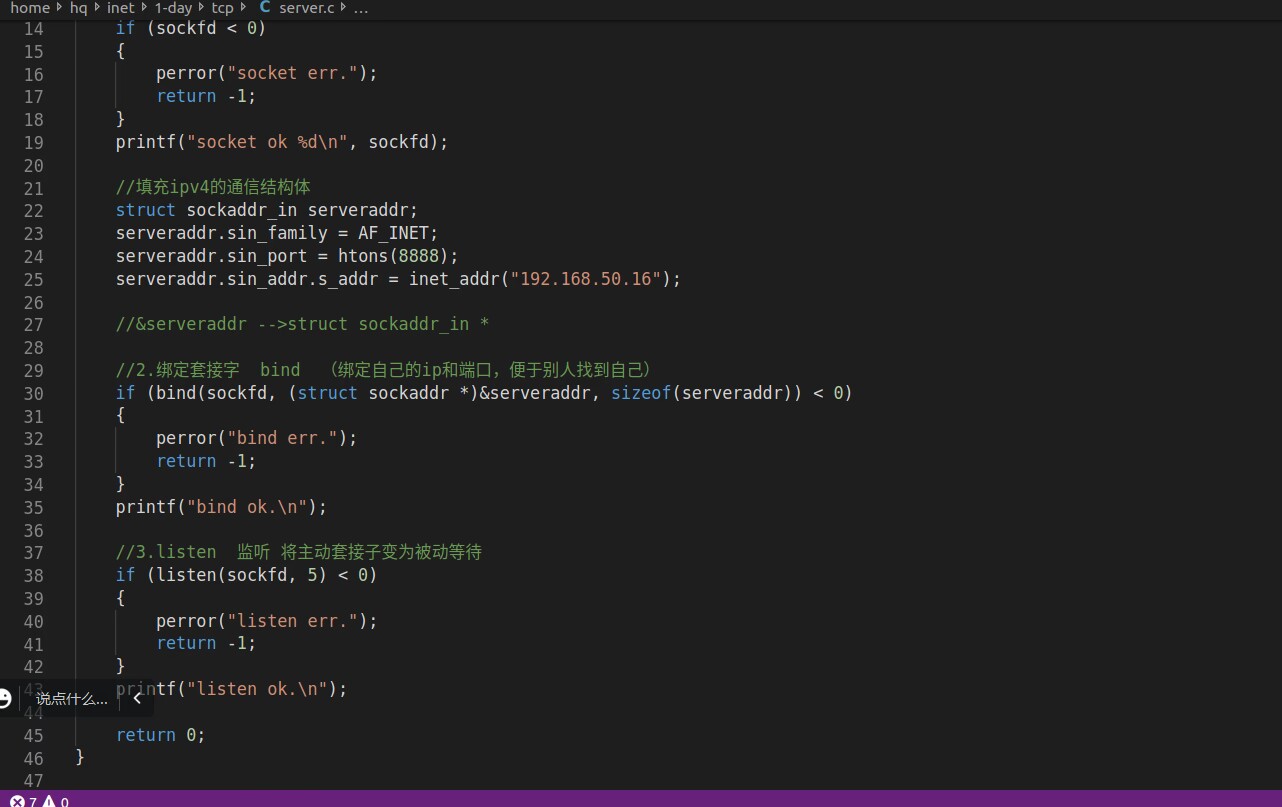Click the "socket ok %d\n" string
This screenshot has width=1282, height=807.
[x=267, y=142]
